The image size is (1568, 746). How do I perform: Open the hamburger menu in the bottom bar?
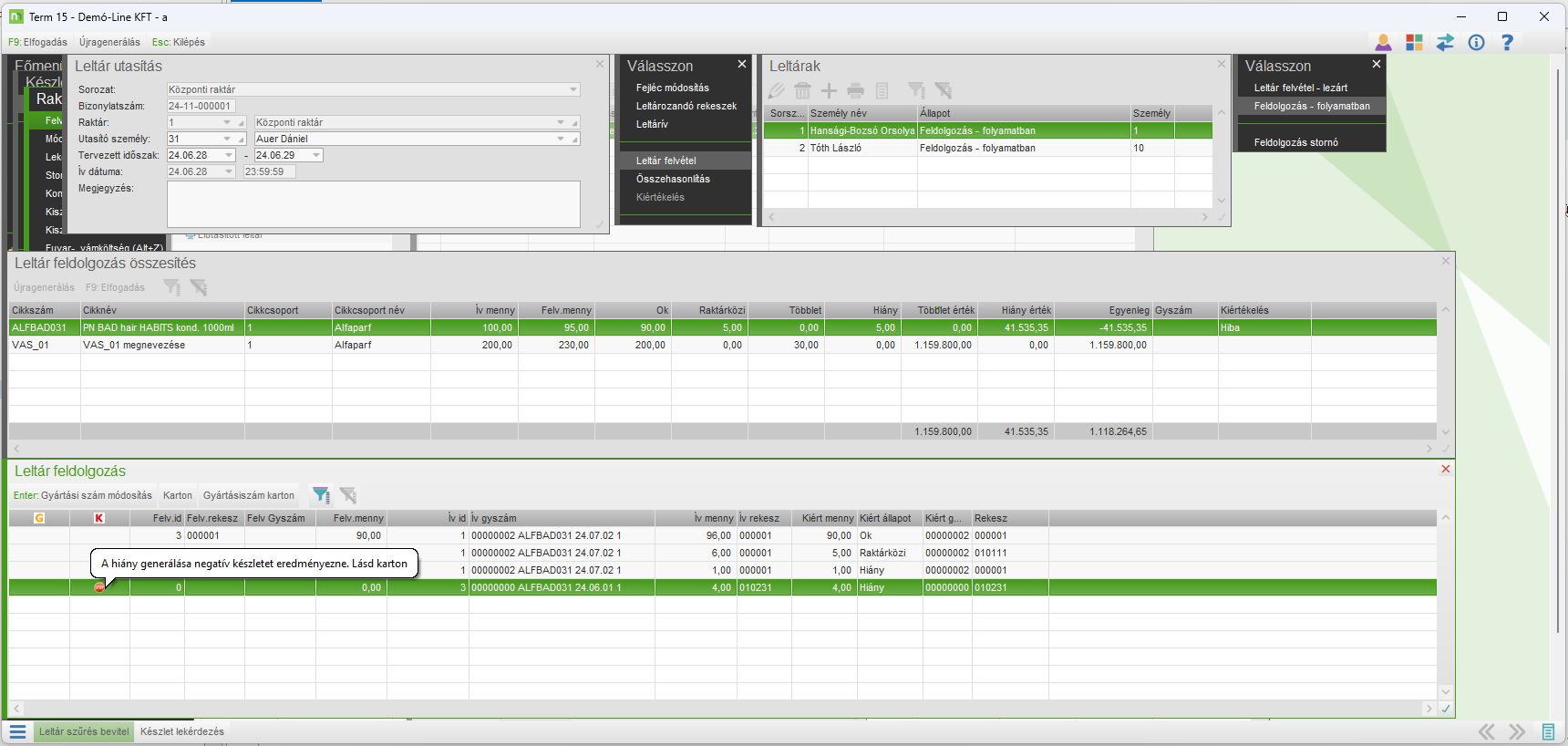[x=17, y=731]
